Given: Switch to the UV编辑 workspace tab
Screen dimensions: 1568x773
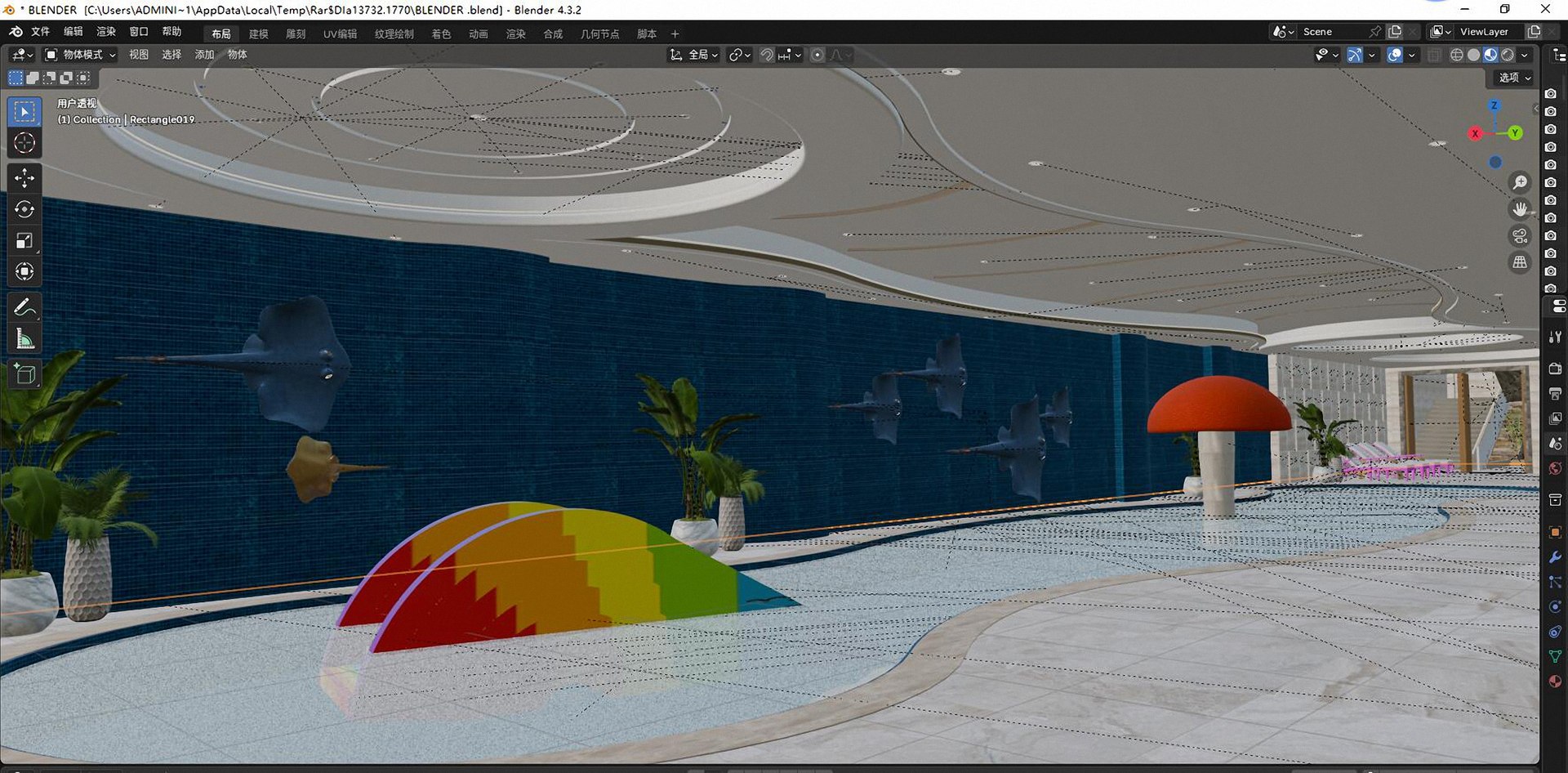Looking at the screenshot, I should point(340,34).
